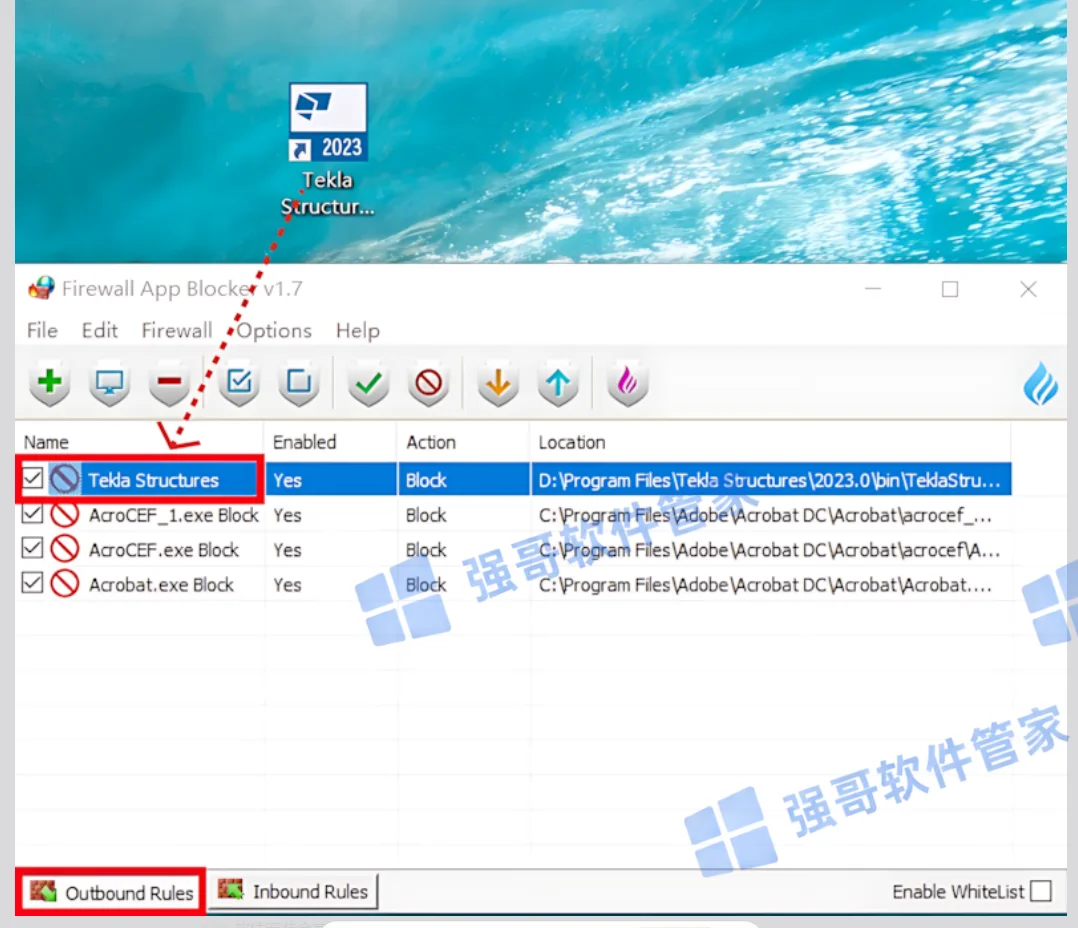Open the Help menu

358,331
